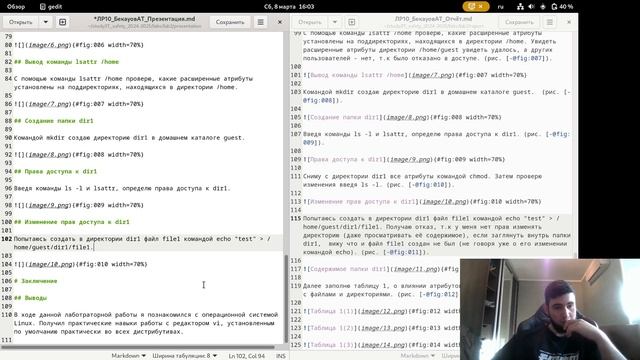The height and width of the screenshot is (360, 640).
Task: Close the right gedit Отчёт window
Action: tap(569, 22)
